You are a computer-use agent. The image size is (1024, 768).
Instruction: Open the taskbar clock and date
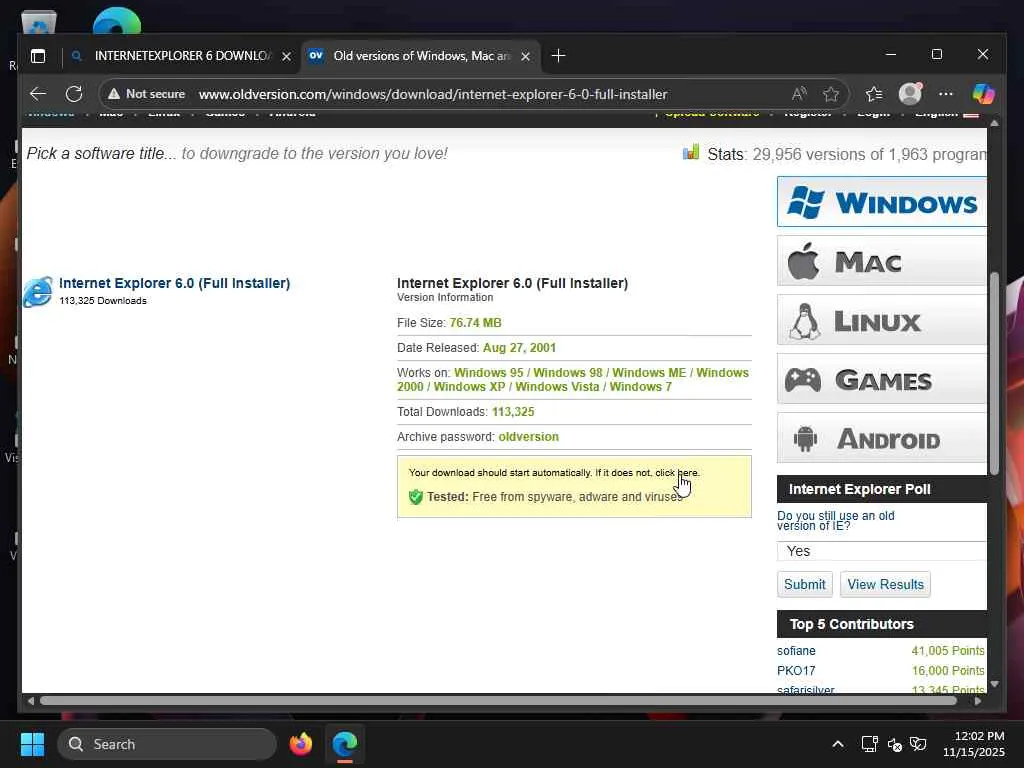pos(974,744)
